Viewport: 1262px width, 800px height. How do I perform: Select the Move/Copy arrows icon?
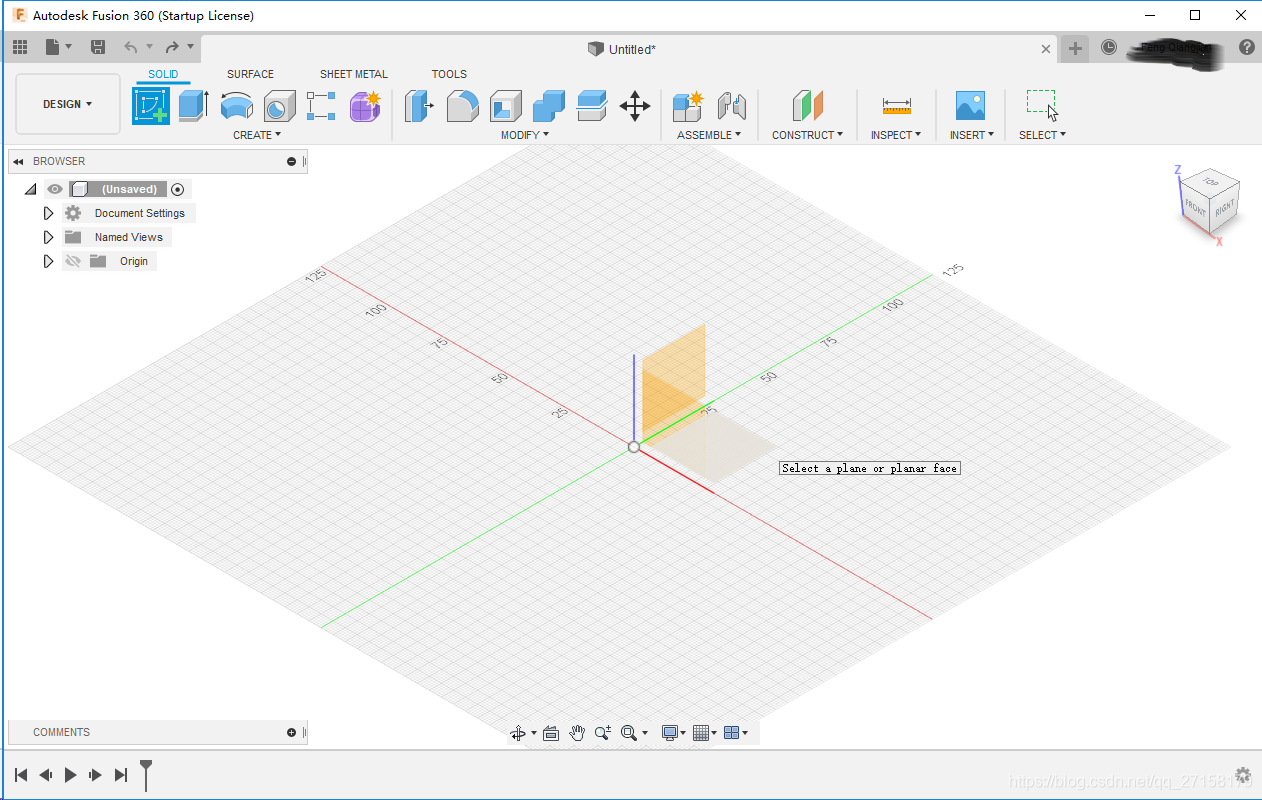click(635, 105)
